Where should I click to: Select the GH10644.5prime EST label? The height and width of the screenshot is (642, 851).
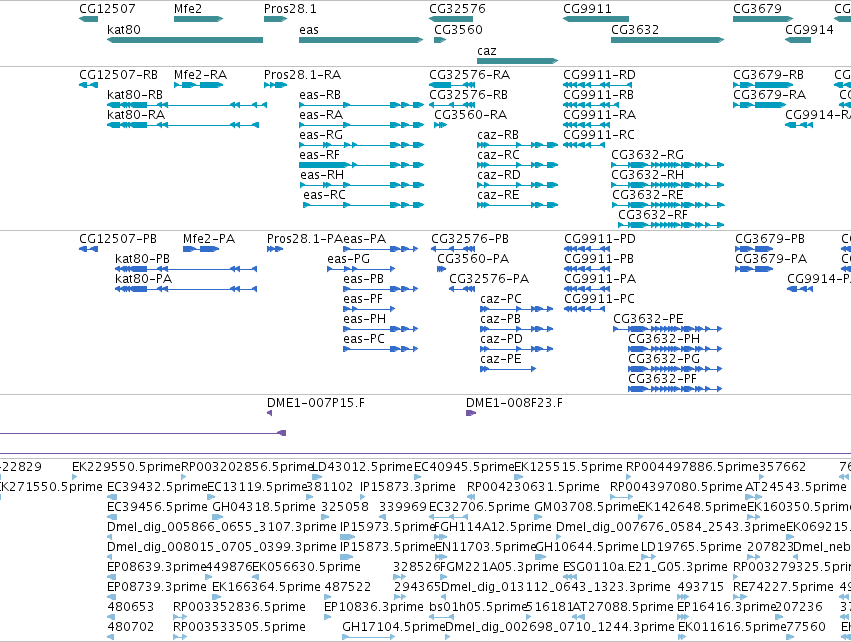pyautogui.click(x=587, y=547)
